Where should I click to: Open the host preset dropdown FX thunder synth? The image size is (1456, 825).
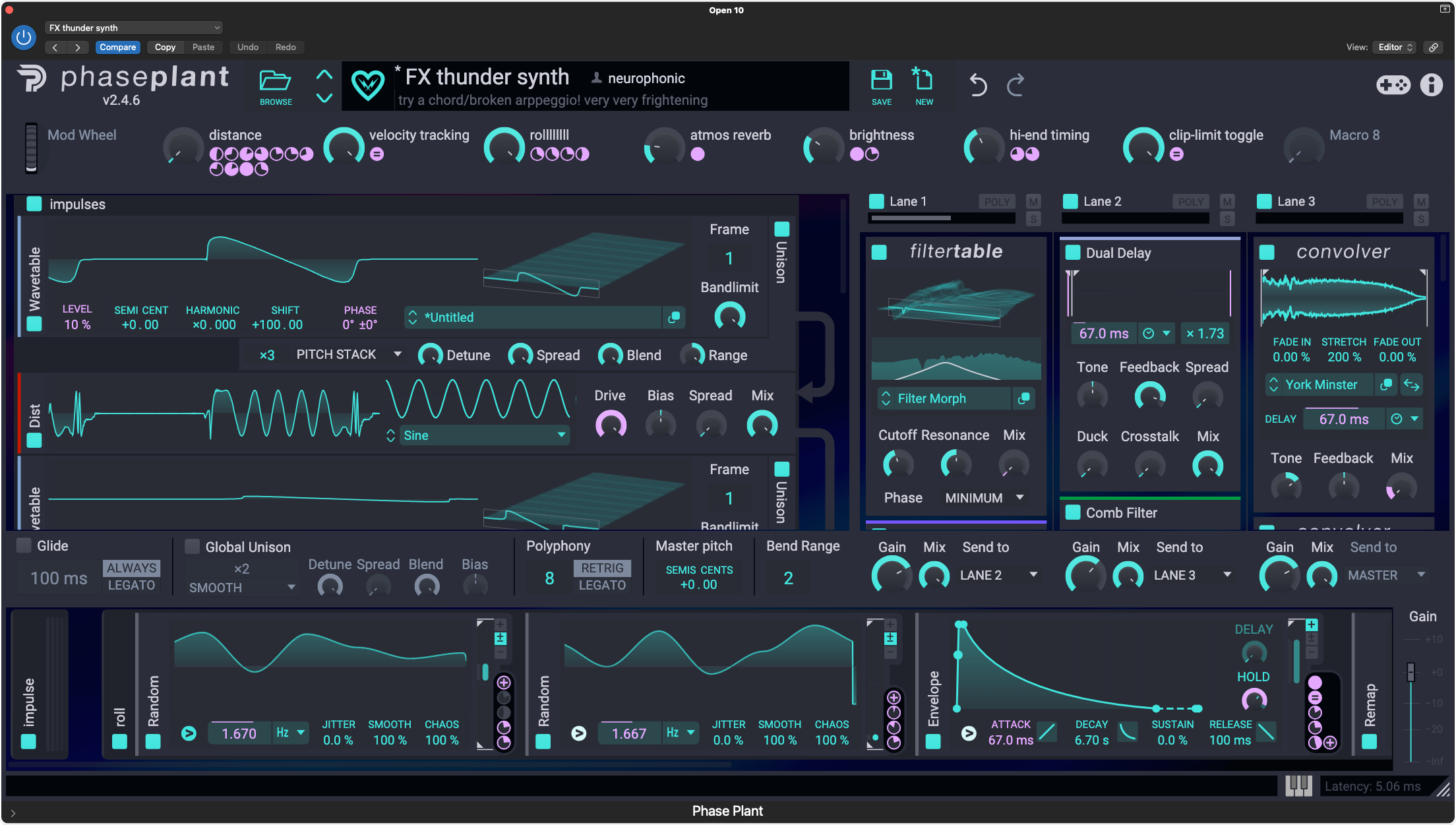pos(134,28)
